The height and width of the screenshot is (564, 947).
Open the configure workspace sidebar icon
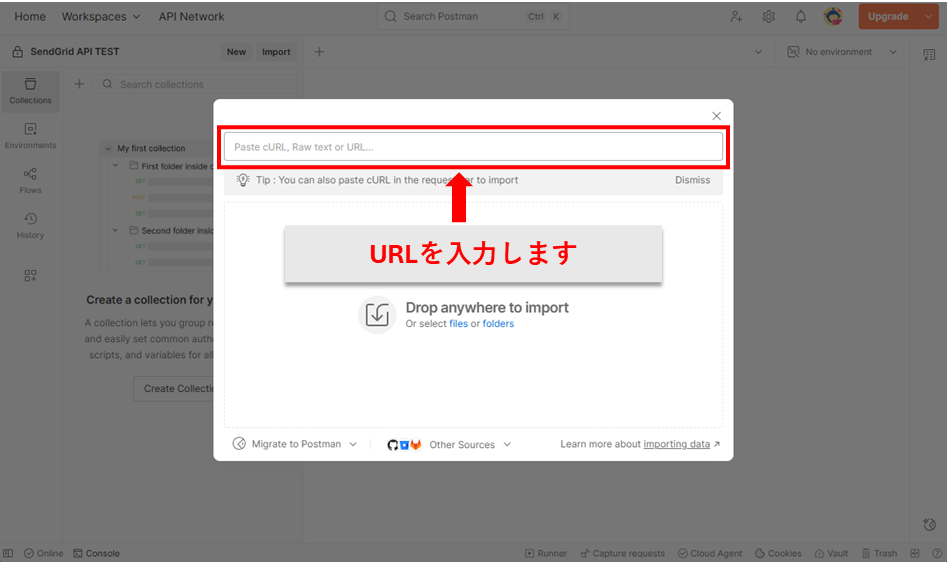(30, 276)
